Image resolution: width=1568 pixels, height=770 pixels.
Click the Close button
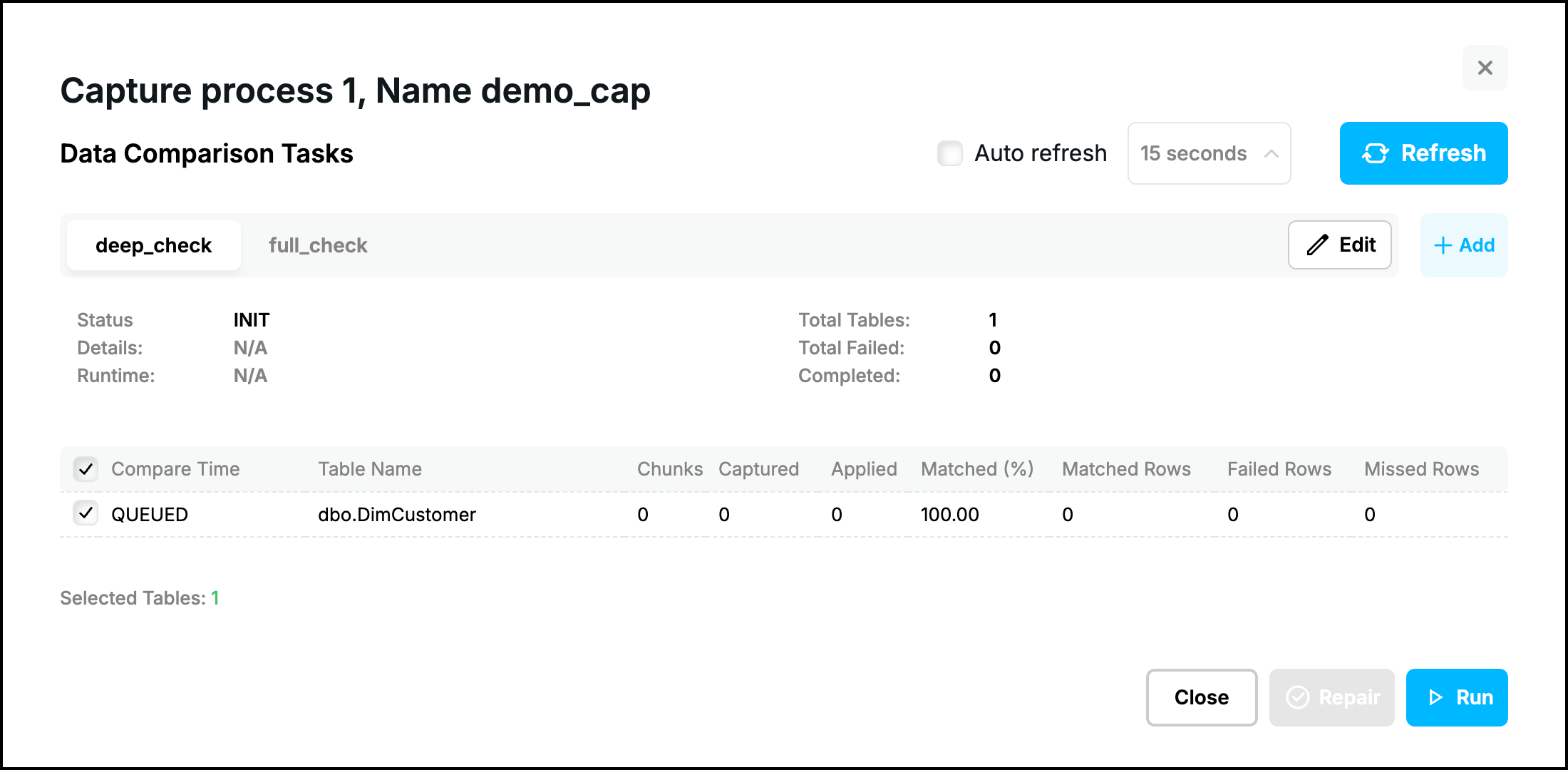tap(1202, 697)
